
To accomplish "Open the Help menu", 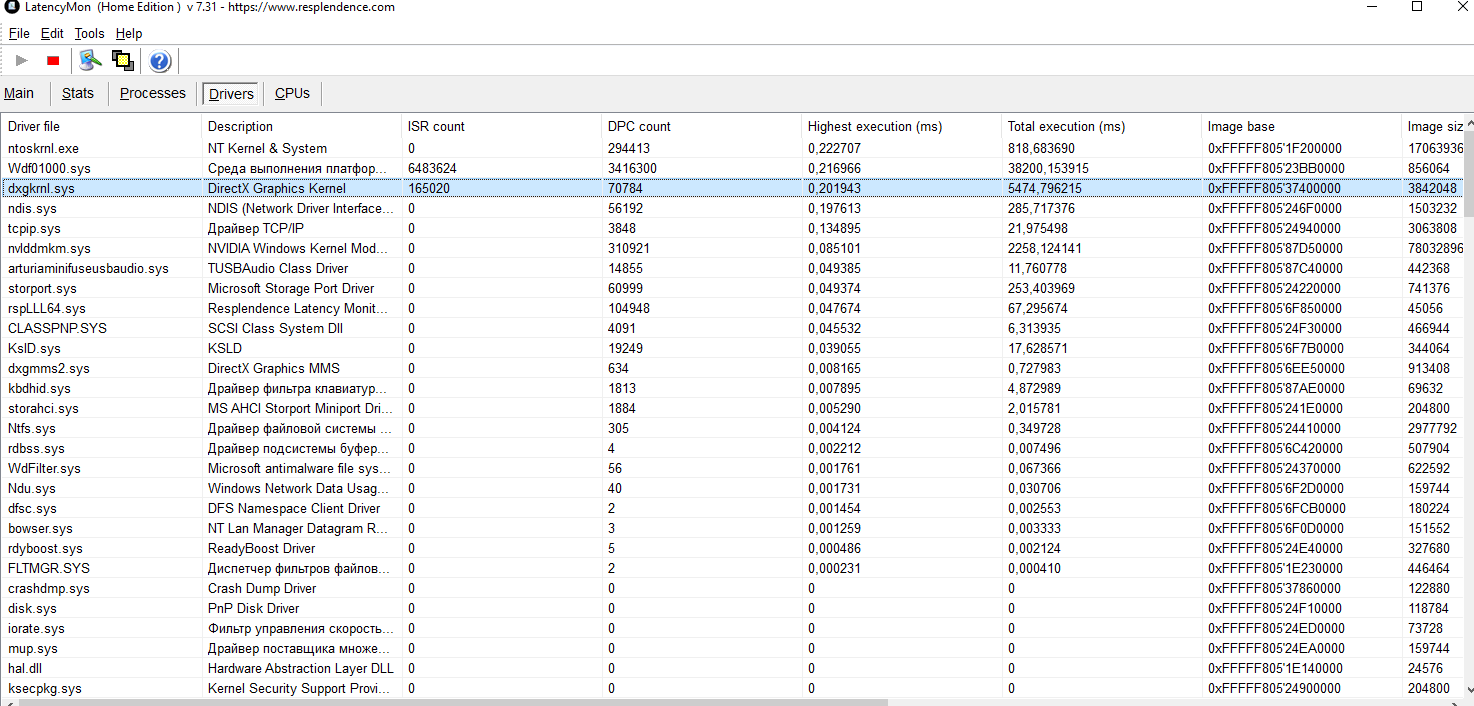I will click(x=129, y=33).
